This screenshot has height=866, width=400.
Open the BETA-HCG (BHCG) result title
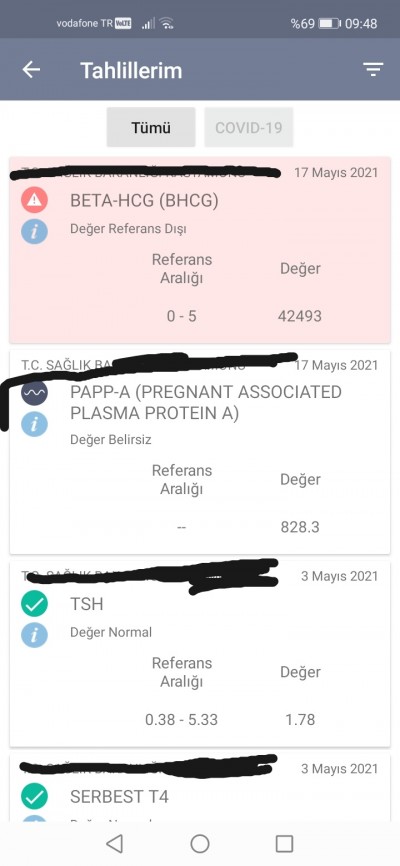point(144,200)
